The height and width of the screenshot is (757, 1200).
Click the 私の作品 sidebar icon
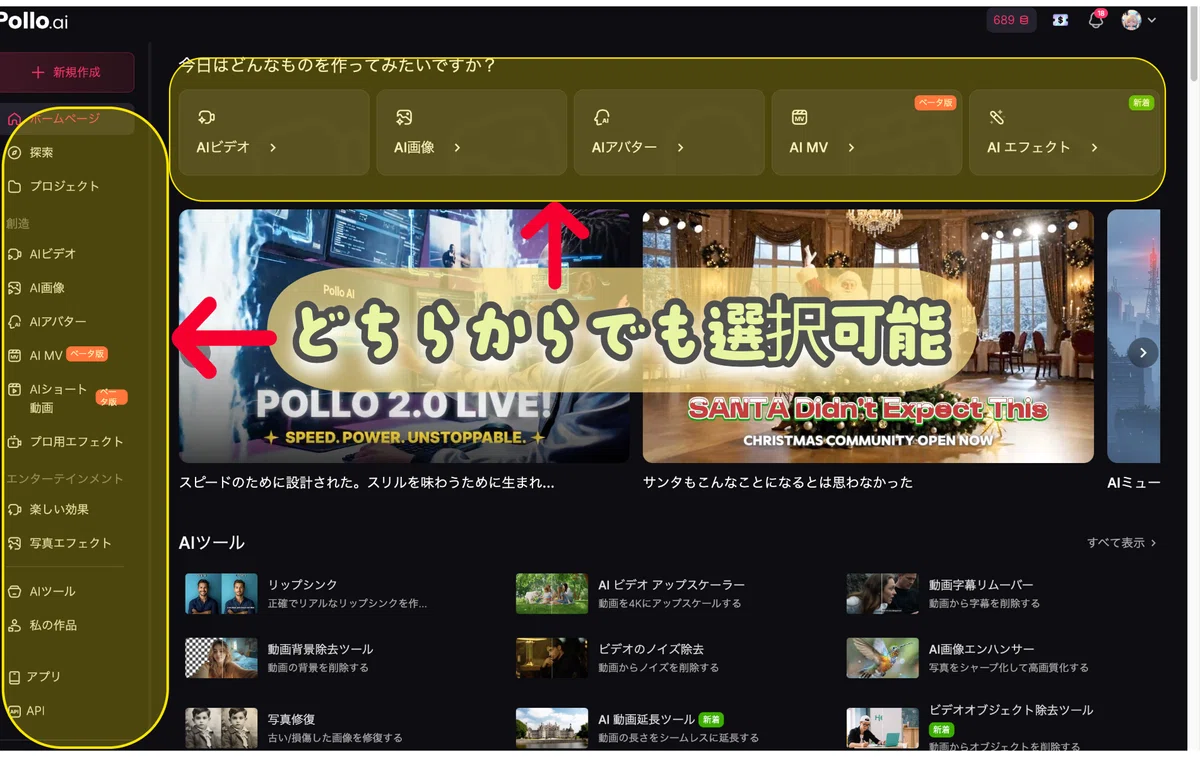14,626
